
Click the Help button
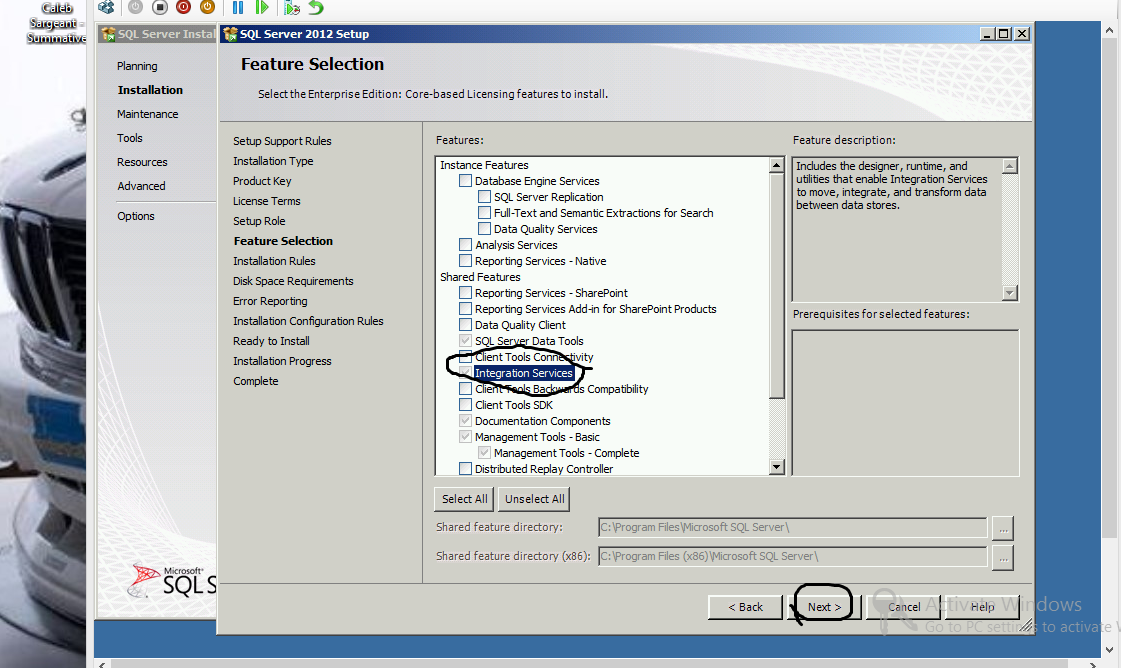(x=982, y=607)
